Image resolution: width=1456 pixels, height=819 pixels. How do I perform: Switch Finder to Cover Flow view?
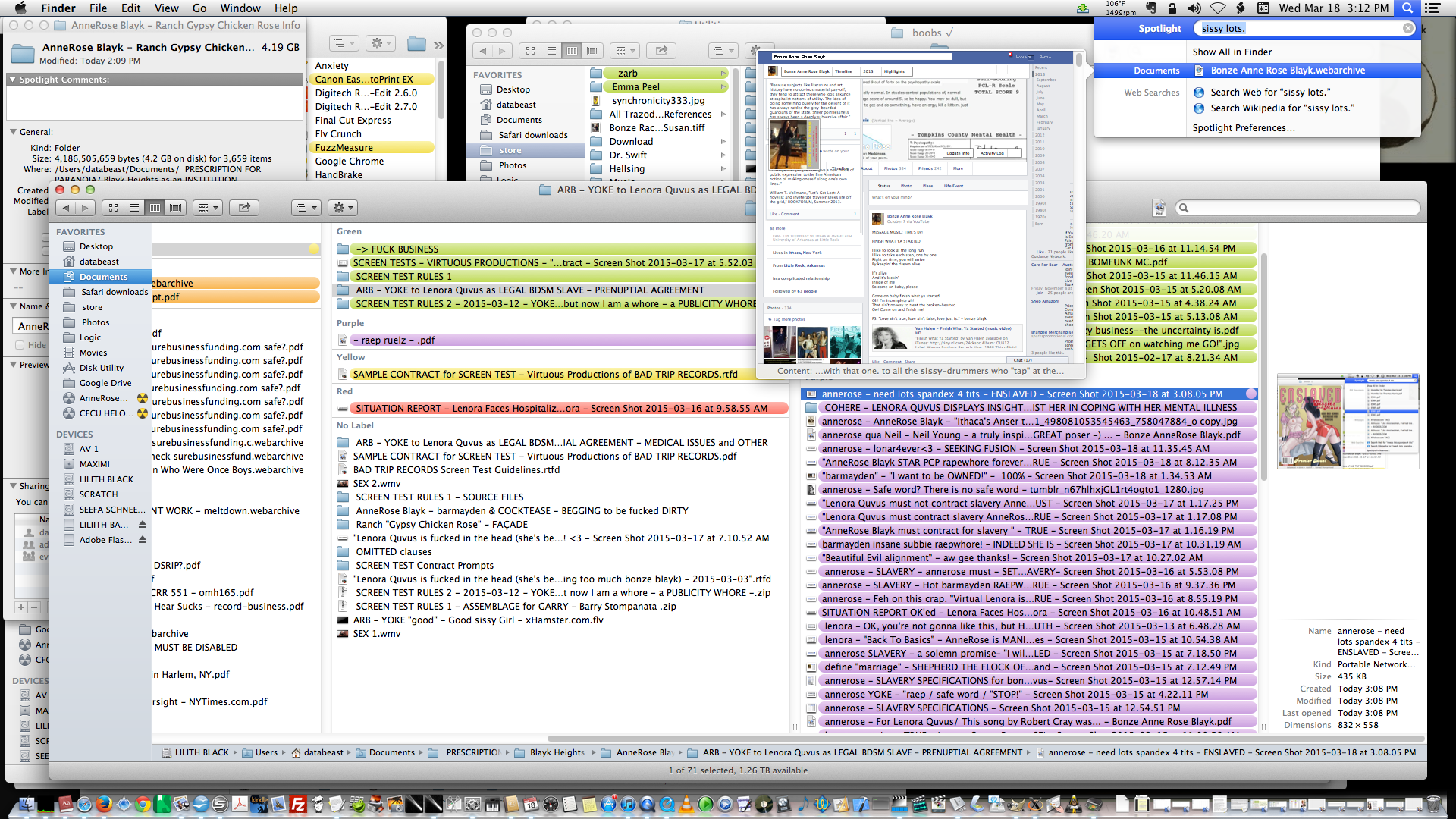tap(175, 207)
